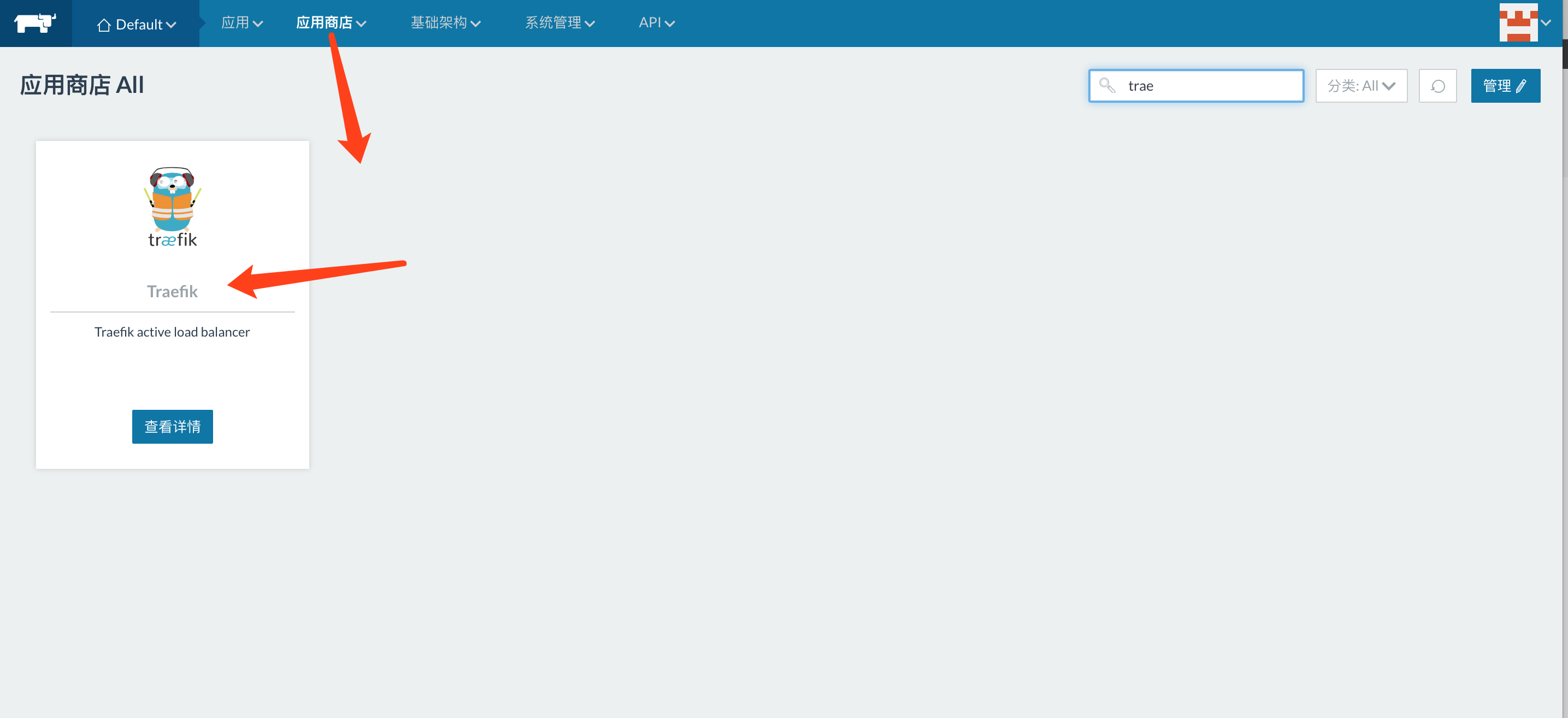The height and width of the screenshot is (718, 1568).
Task: Click the Traefik card title
Action: [x=172, y=292]
